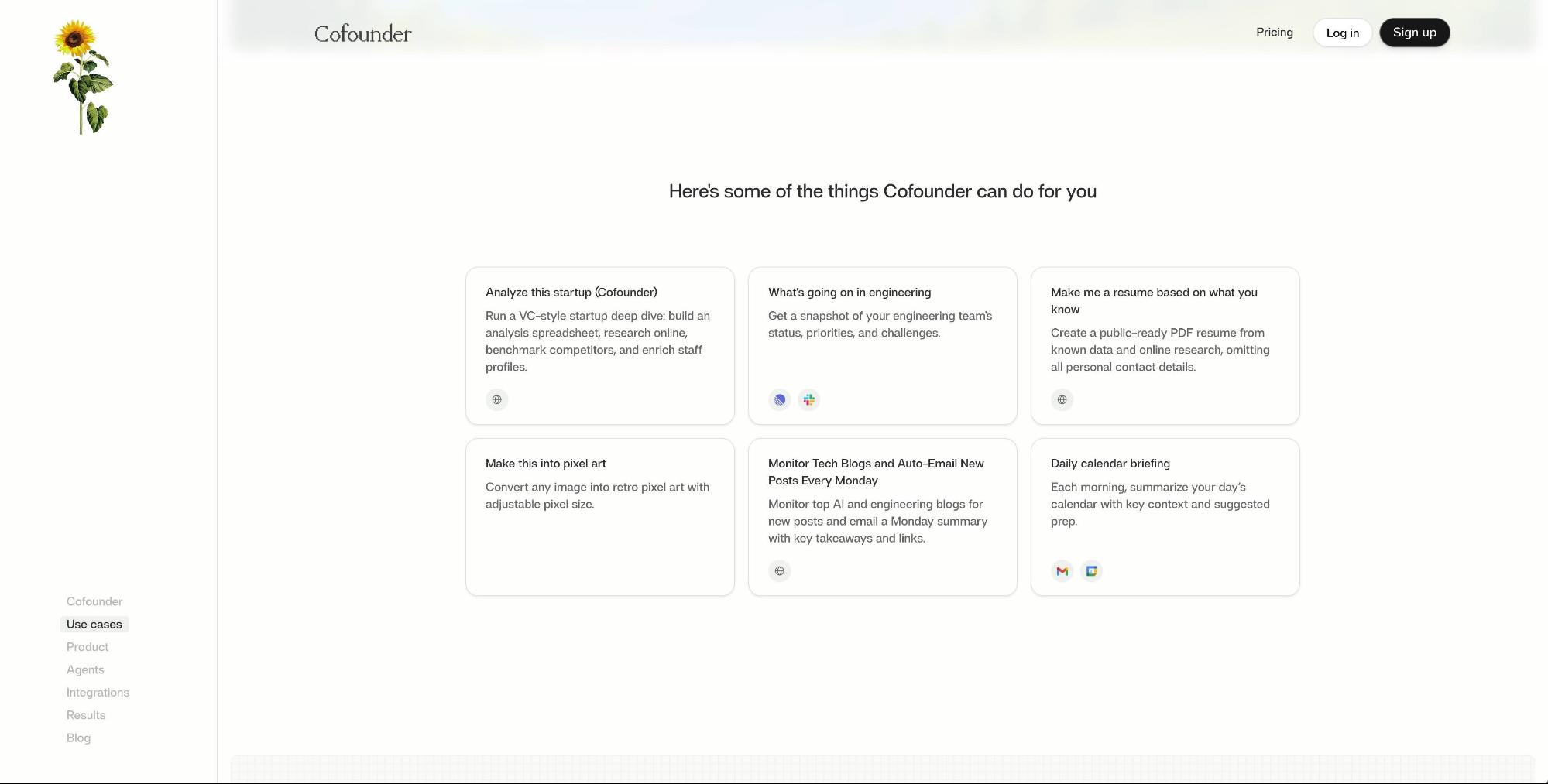1548x784 pixels.
Task: Open the Pricing page
Action: 1274,32
